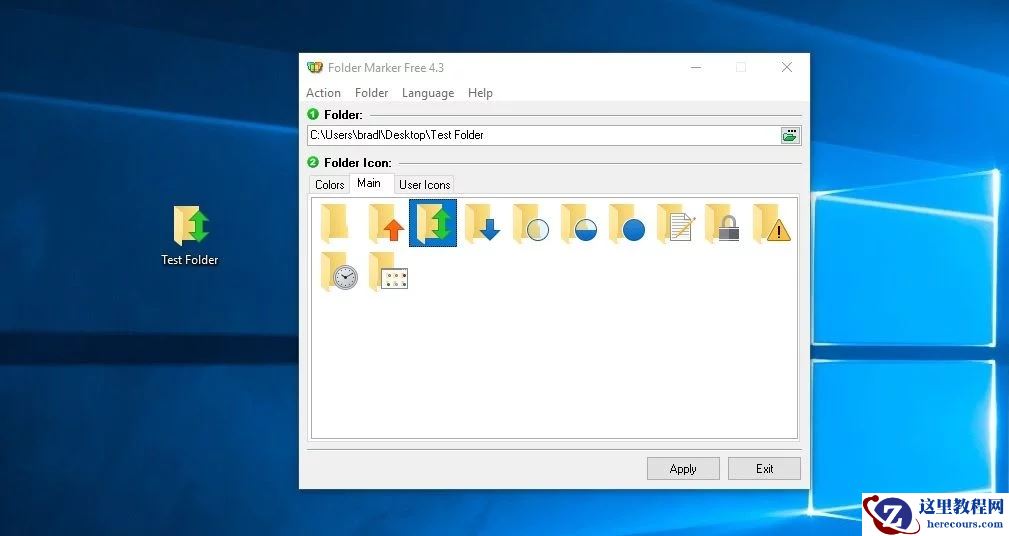Select the notepad with pencil folder icon
1009x536 pixels.
[676, 223]
